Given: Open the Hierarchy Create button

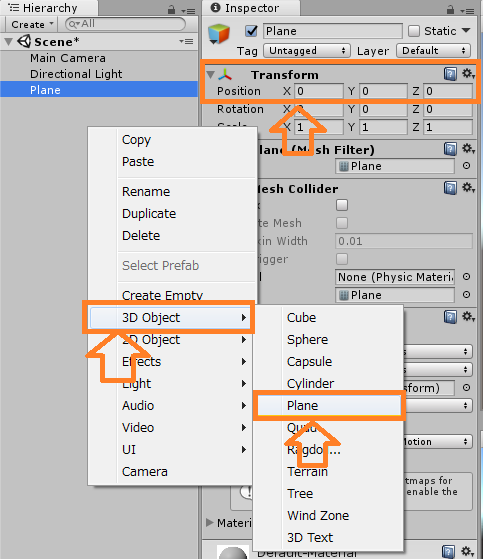Looking at the screenshot, I should pos(32,24).
